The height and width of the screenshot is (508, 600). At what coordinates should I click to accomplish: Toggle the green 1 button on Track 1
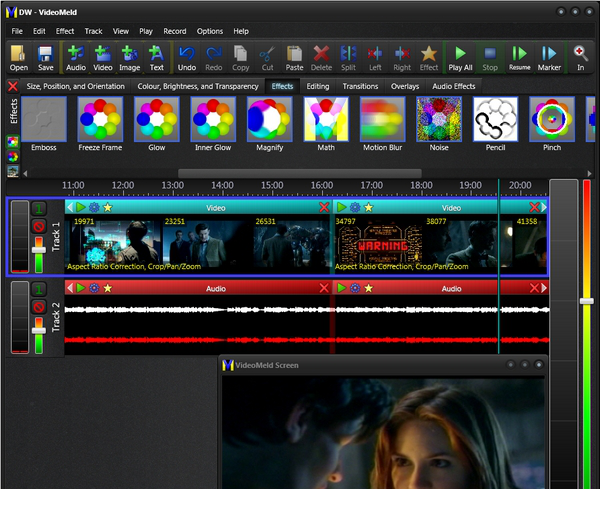coord(39,209)
